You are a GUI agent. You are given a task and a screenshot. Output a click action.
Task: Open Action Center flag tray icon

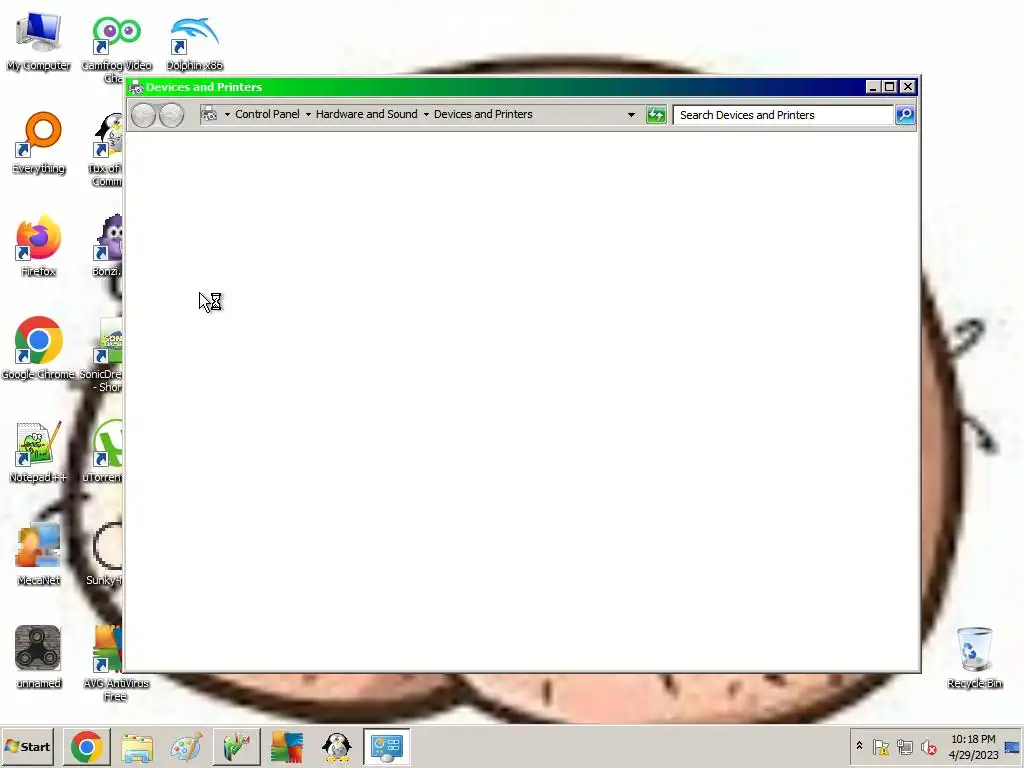[x=881, y=746]
